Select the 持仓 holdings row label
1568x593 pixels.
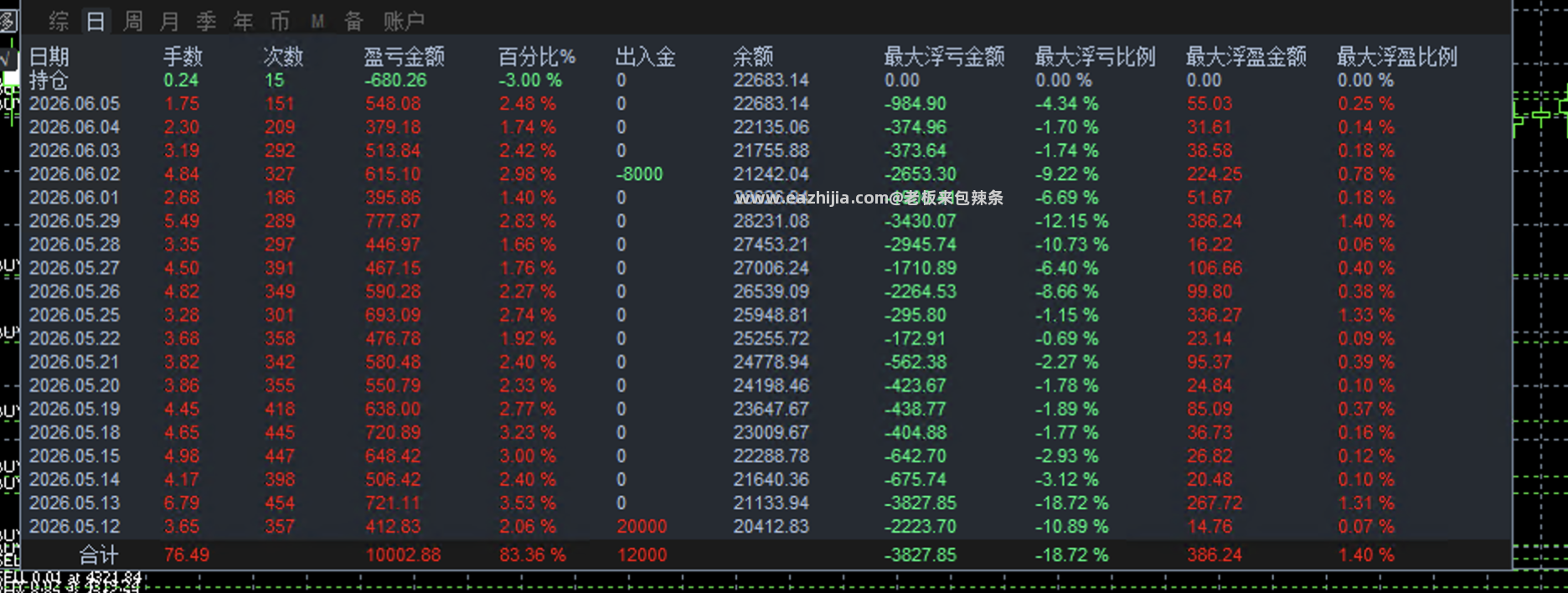[49, 80]
